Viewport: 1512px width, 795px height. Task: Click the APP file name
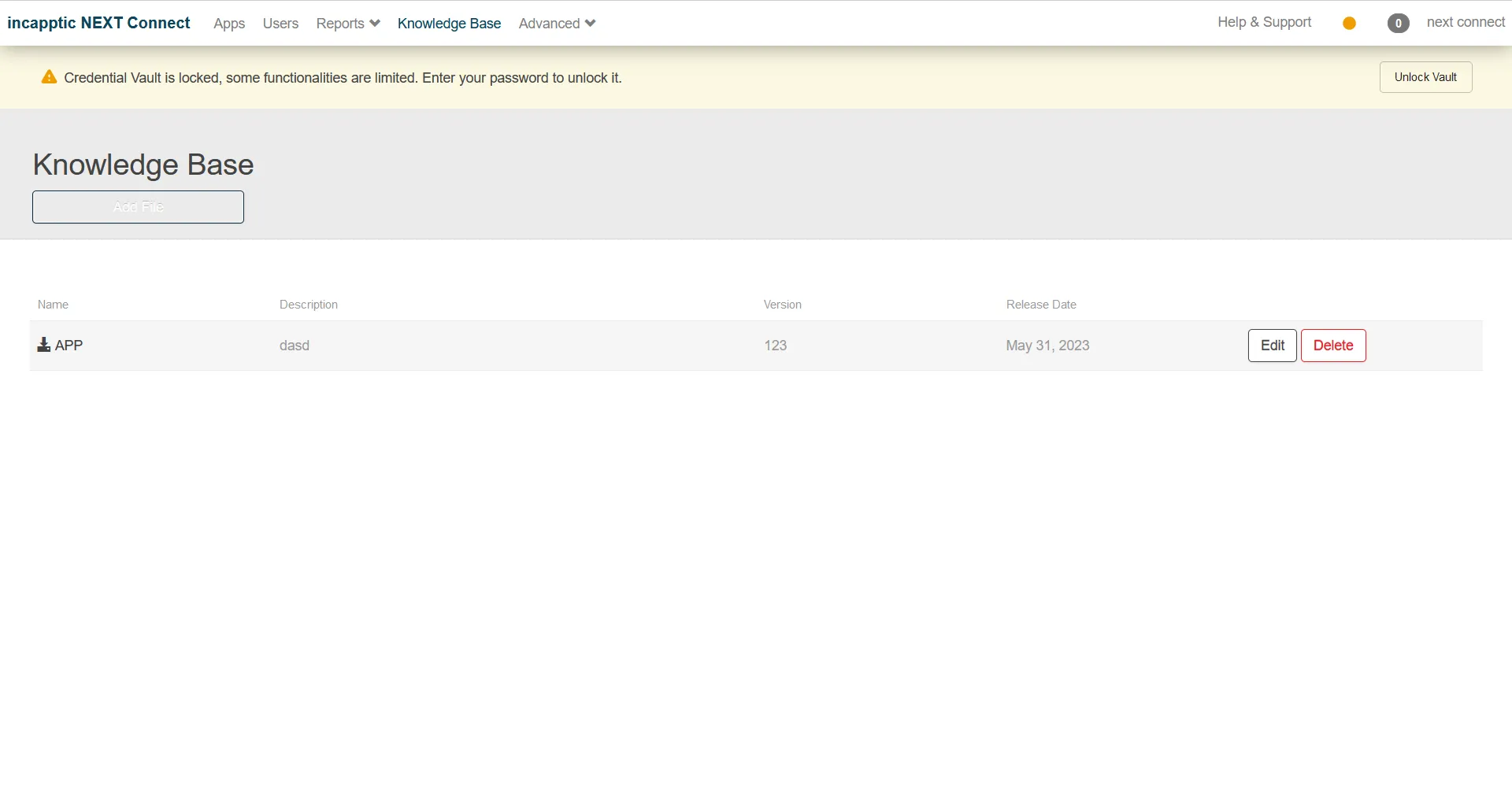point(69,345)
